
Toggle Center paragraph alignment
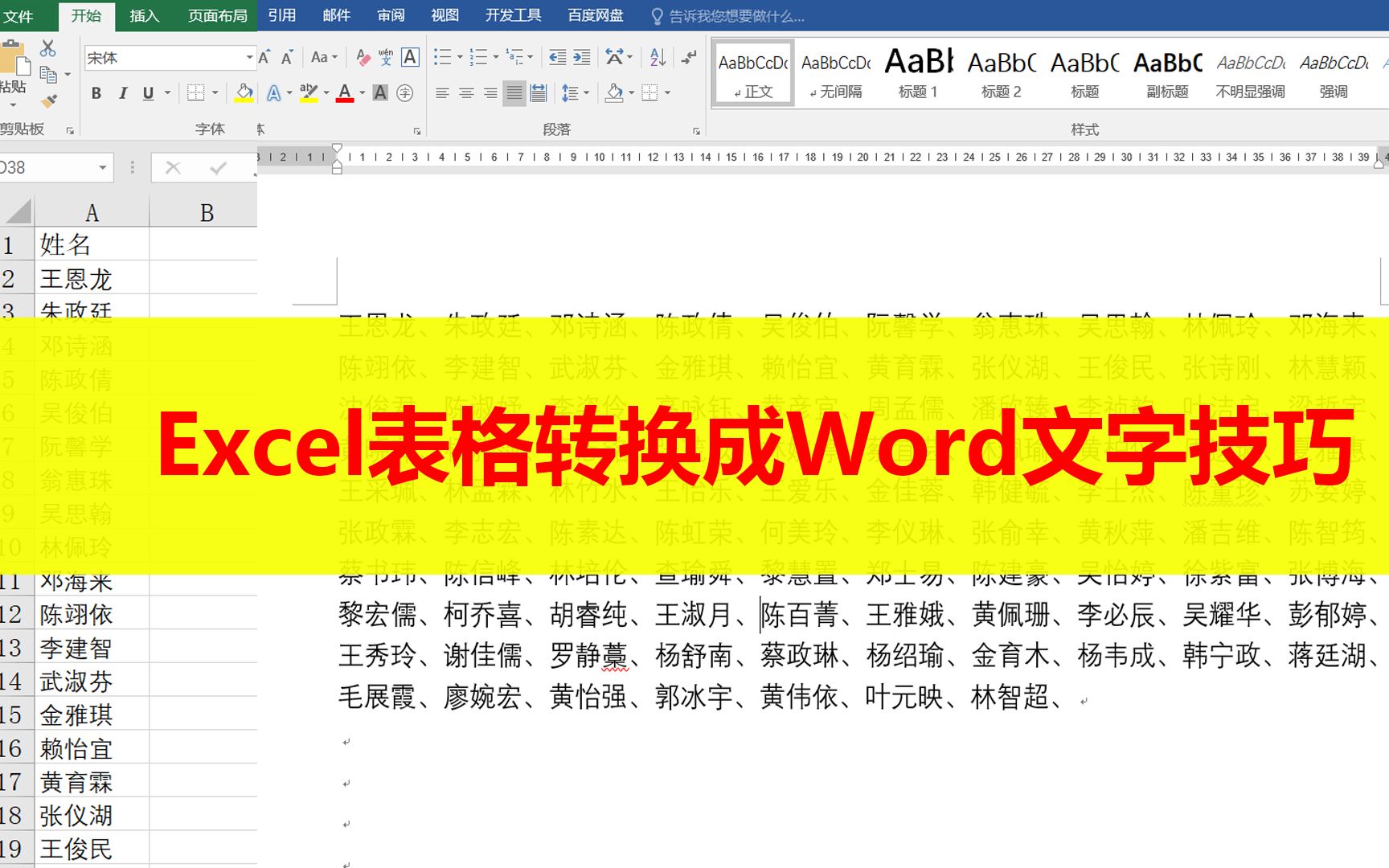(466, 93)
